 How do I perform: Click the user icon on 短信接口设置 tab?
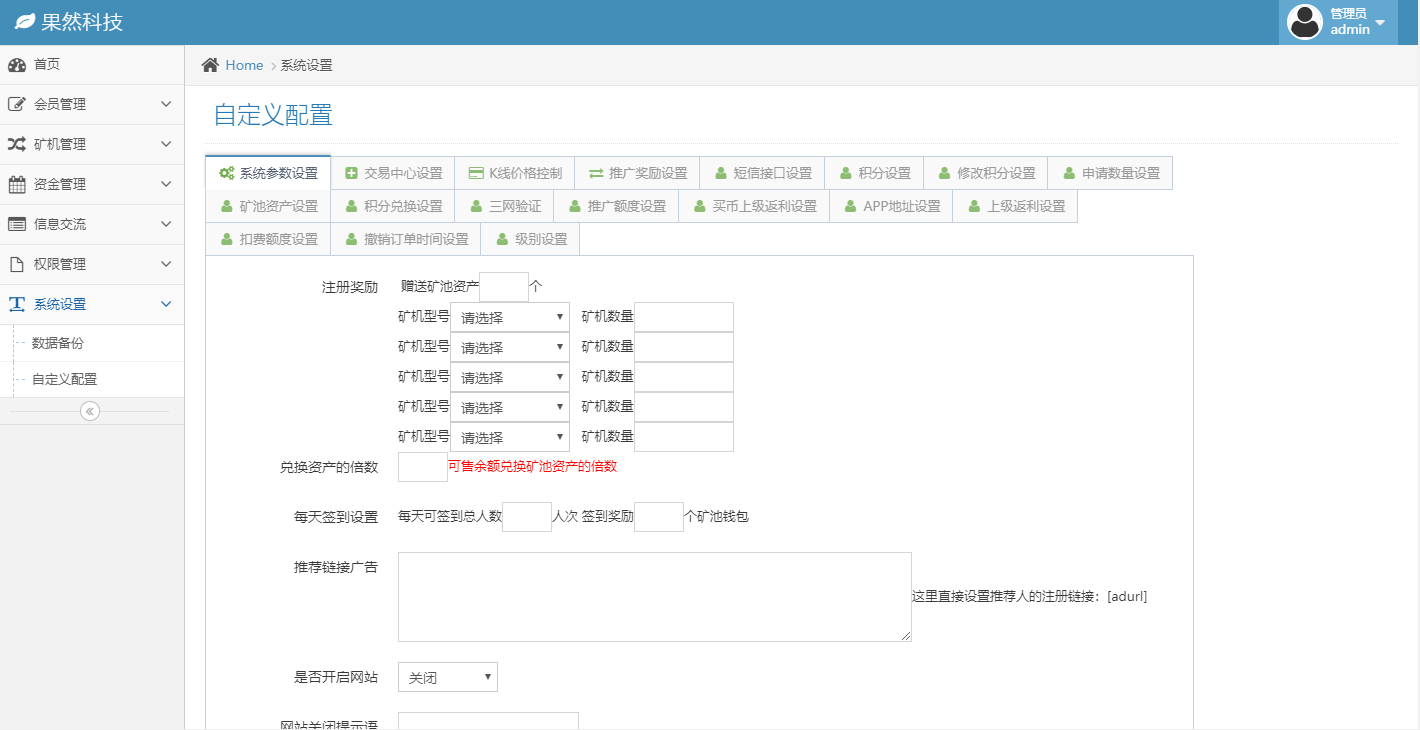pyautogui.click(x=721, y=173)
